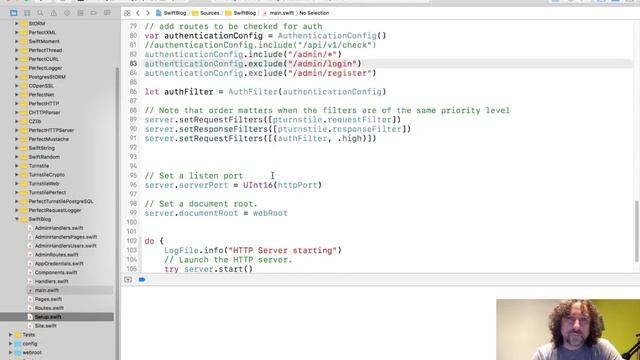Open the Find navigator magnifier icon
Screen dimensions: 640x360
point(40,13)
